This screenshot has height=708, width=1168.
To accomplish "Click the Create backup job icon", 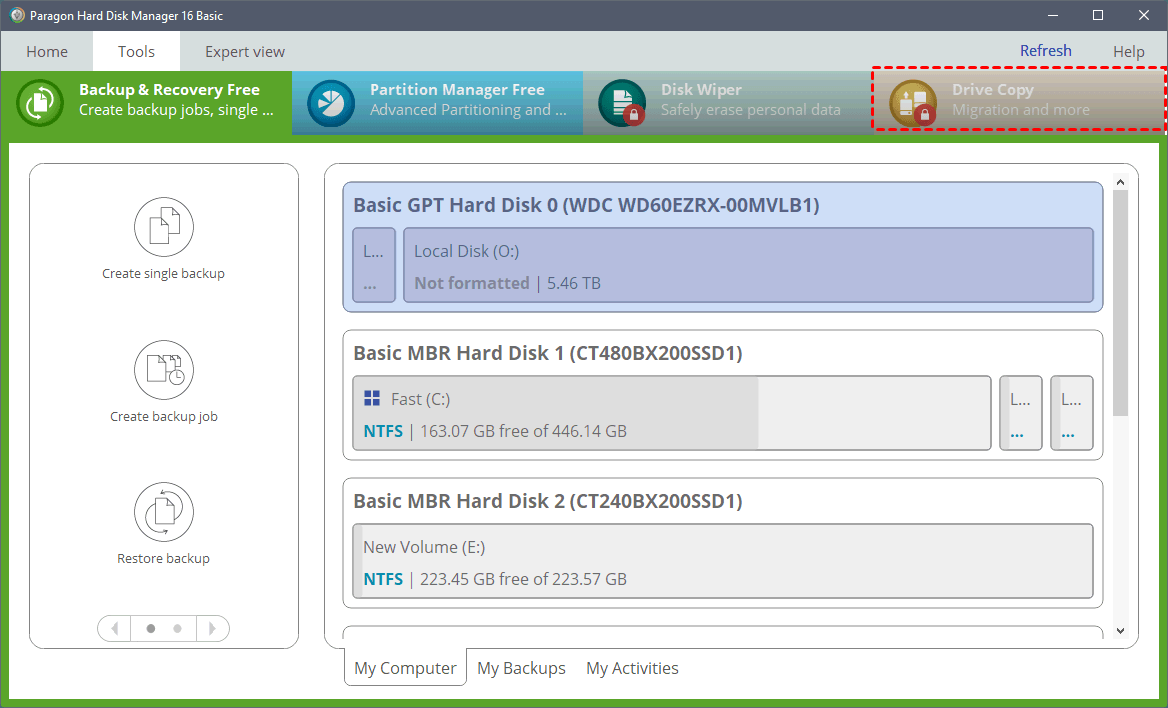I will (164, 370).
